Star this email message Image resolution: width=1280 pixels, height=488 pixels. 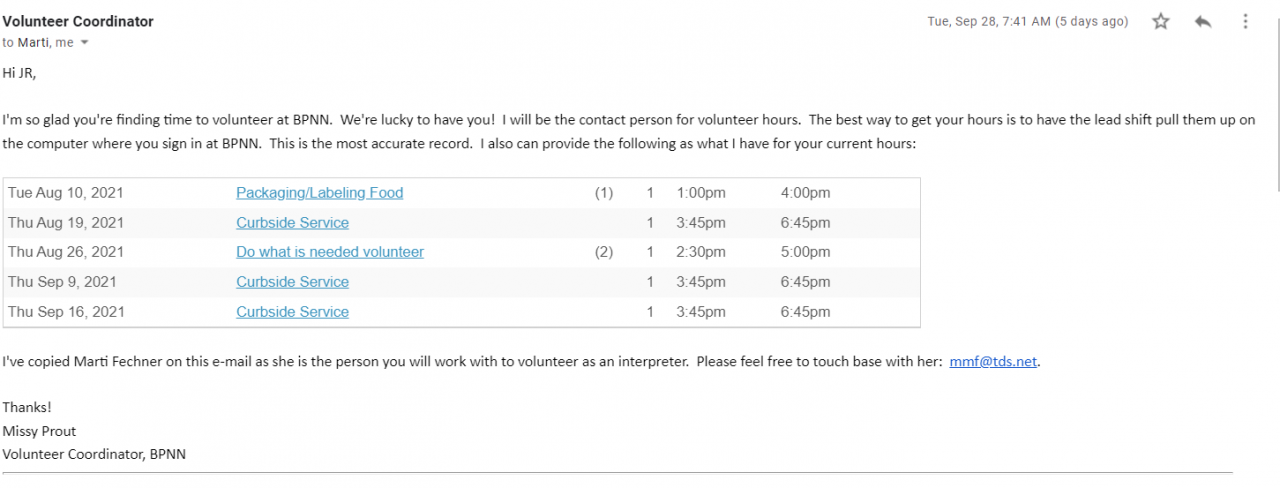1161,21
